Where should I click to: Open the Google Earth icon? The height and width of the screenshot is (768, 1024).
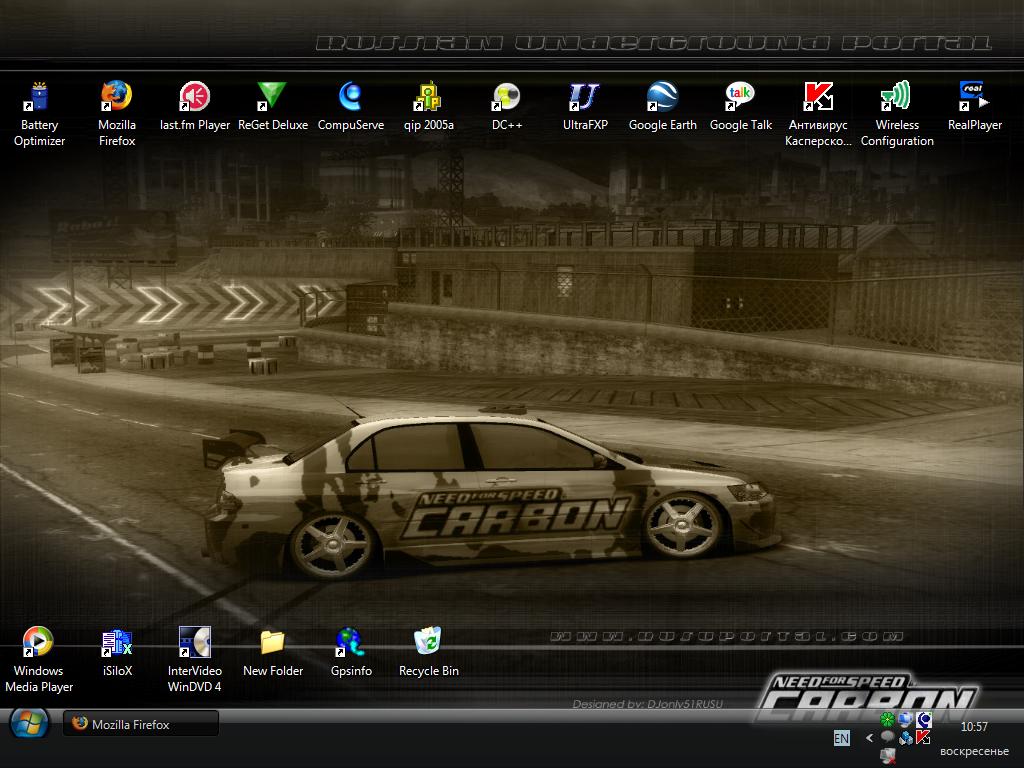pos(662,97)
